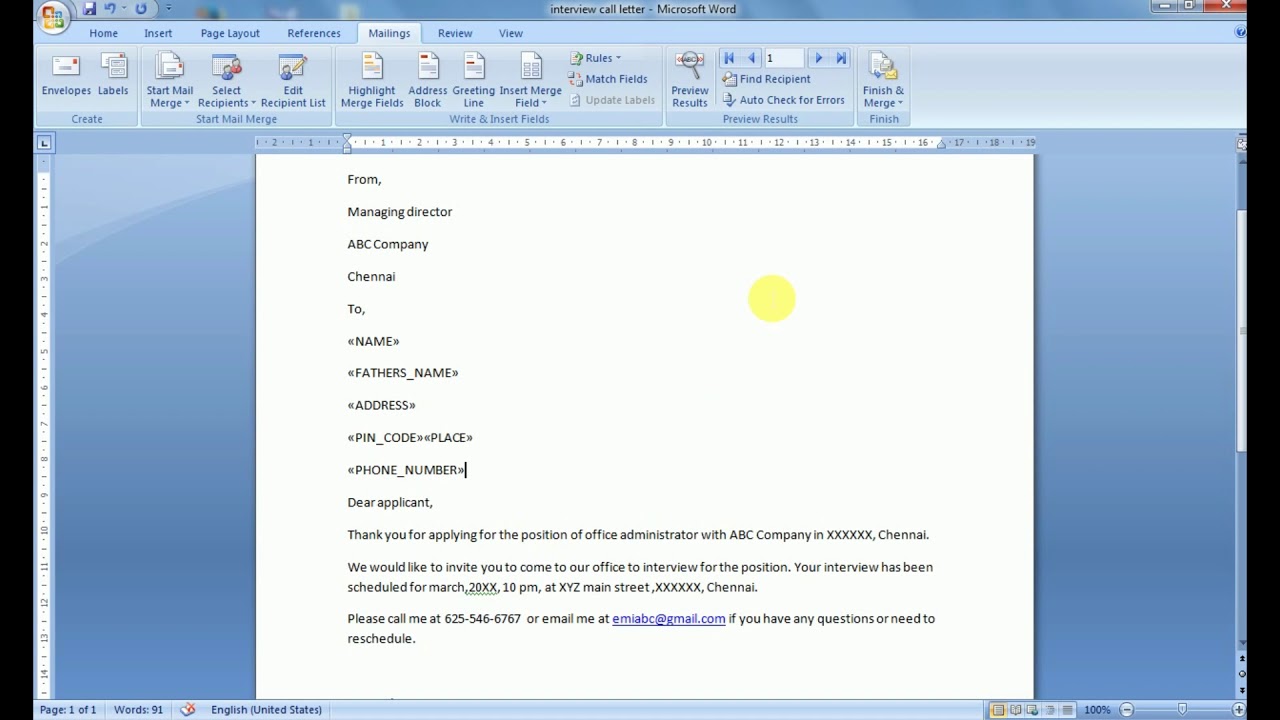Viewport: 1280px width, 720px height.
Task: Click Edit Recipient List
Action: [x=293, y=80]
